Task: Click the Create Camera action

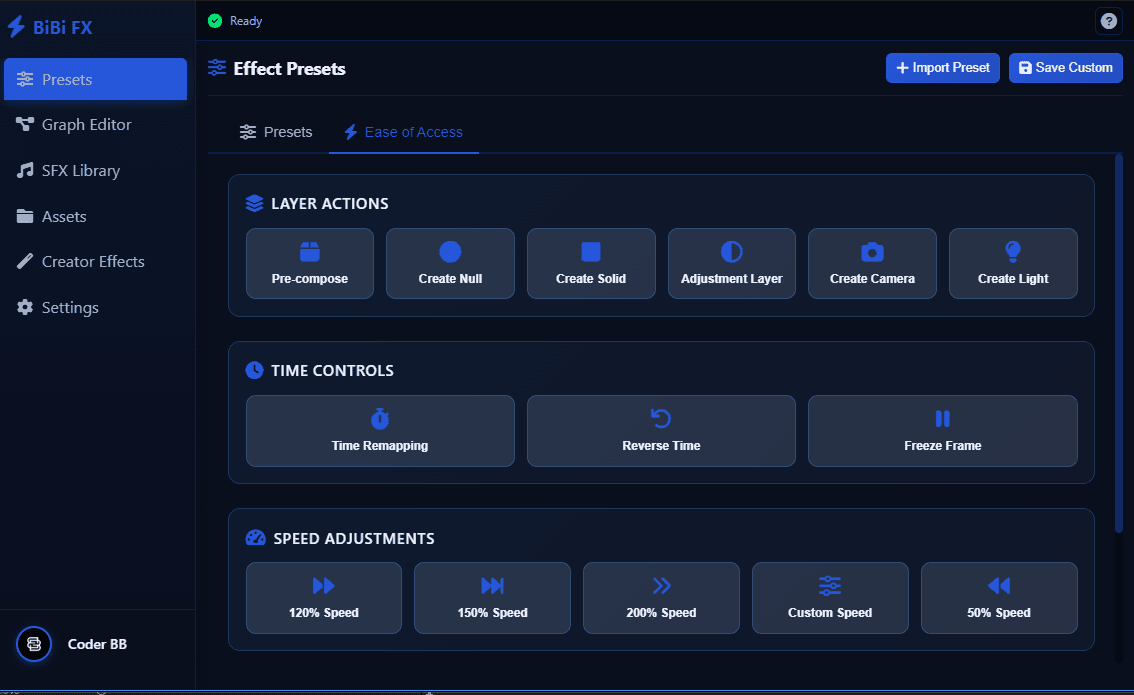Action: click(x=872, y=263)
